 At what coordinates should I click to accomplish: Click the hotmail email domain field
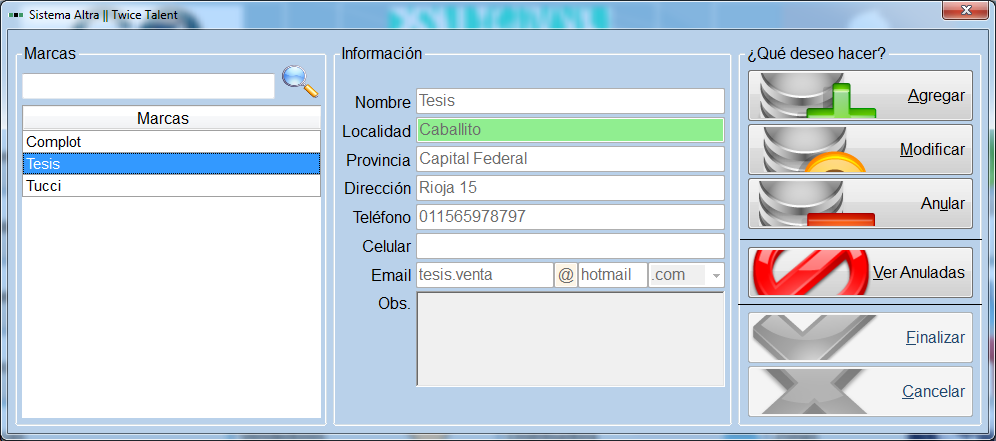pos(612,275)
